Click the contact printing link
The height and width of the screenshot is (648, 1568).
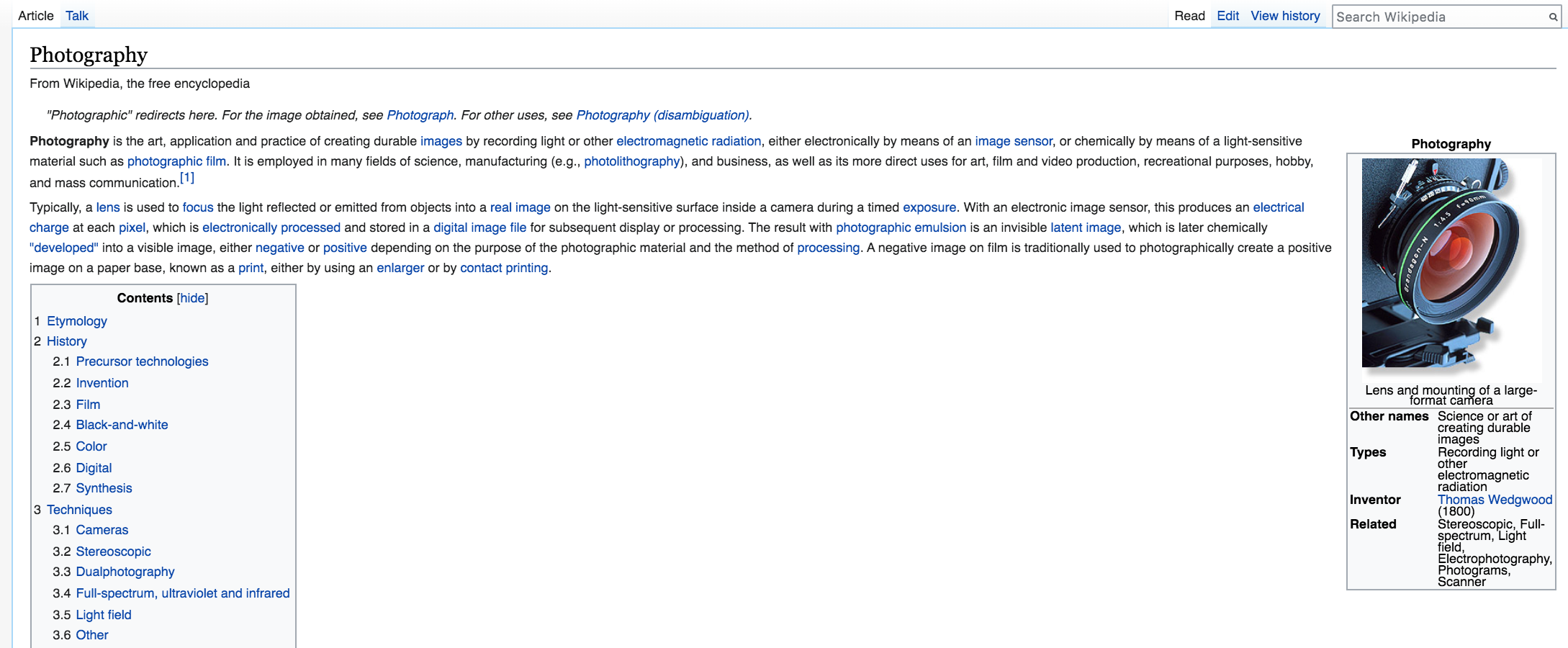(504, 268)
